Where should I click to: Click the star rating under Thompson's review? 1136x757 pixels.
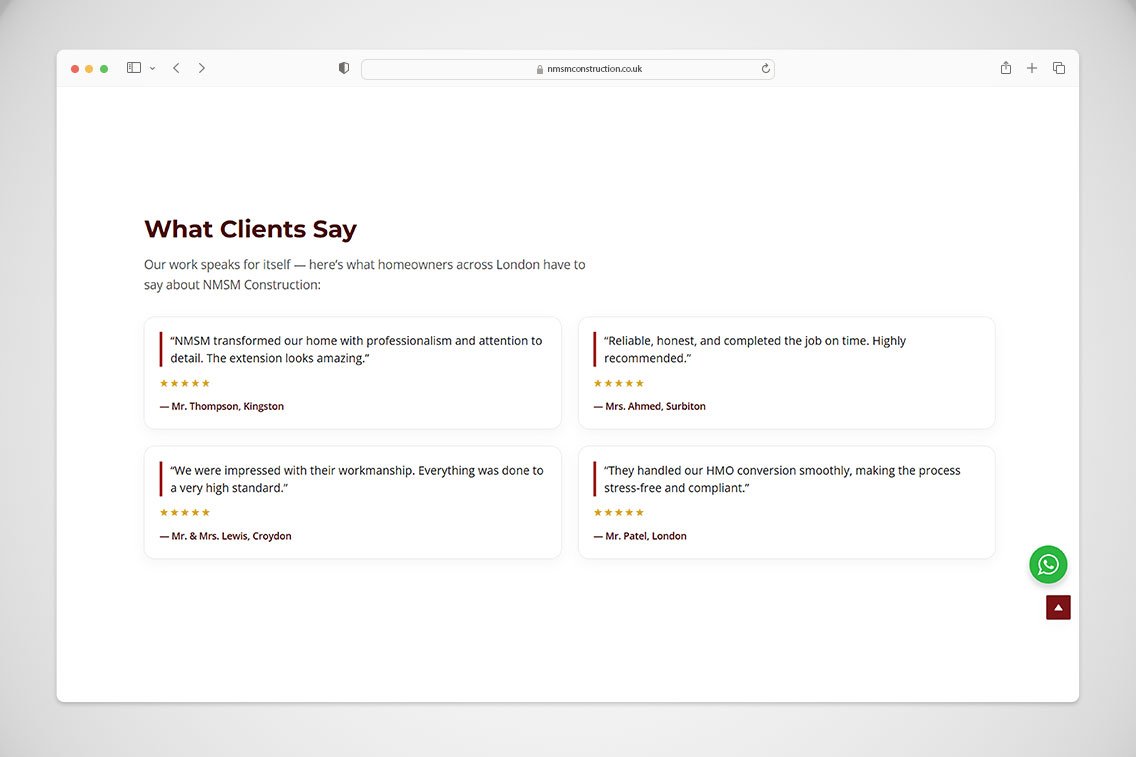click(185, 383)
